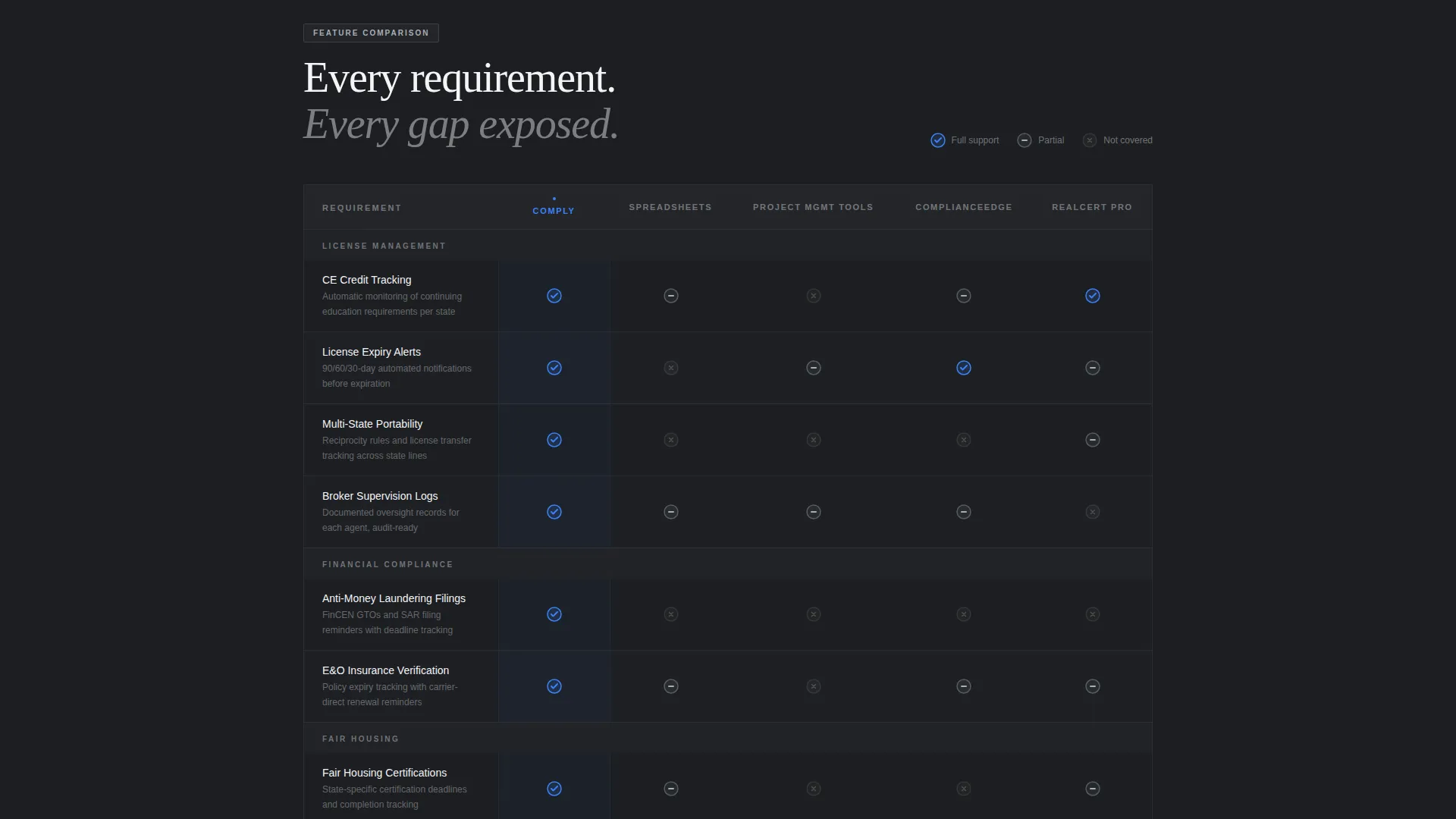Click Comply checkmark for License Expiry Alerts
The image size is (1456, 819).
(554, 368)
